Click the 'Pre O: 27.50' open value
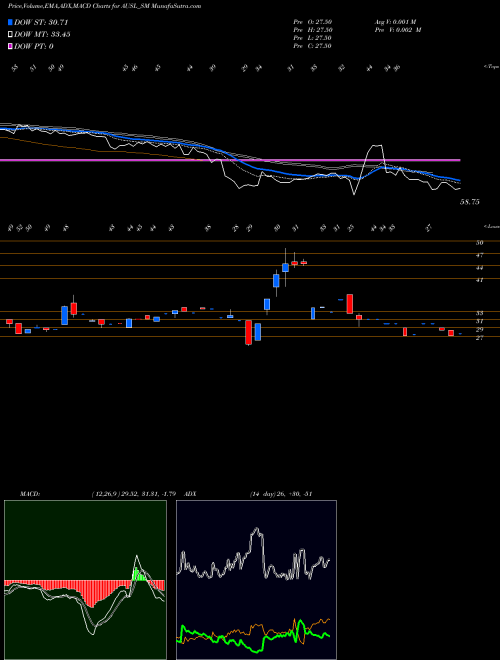This screenshot has width=500, height=660. click(313, 22)
